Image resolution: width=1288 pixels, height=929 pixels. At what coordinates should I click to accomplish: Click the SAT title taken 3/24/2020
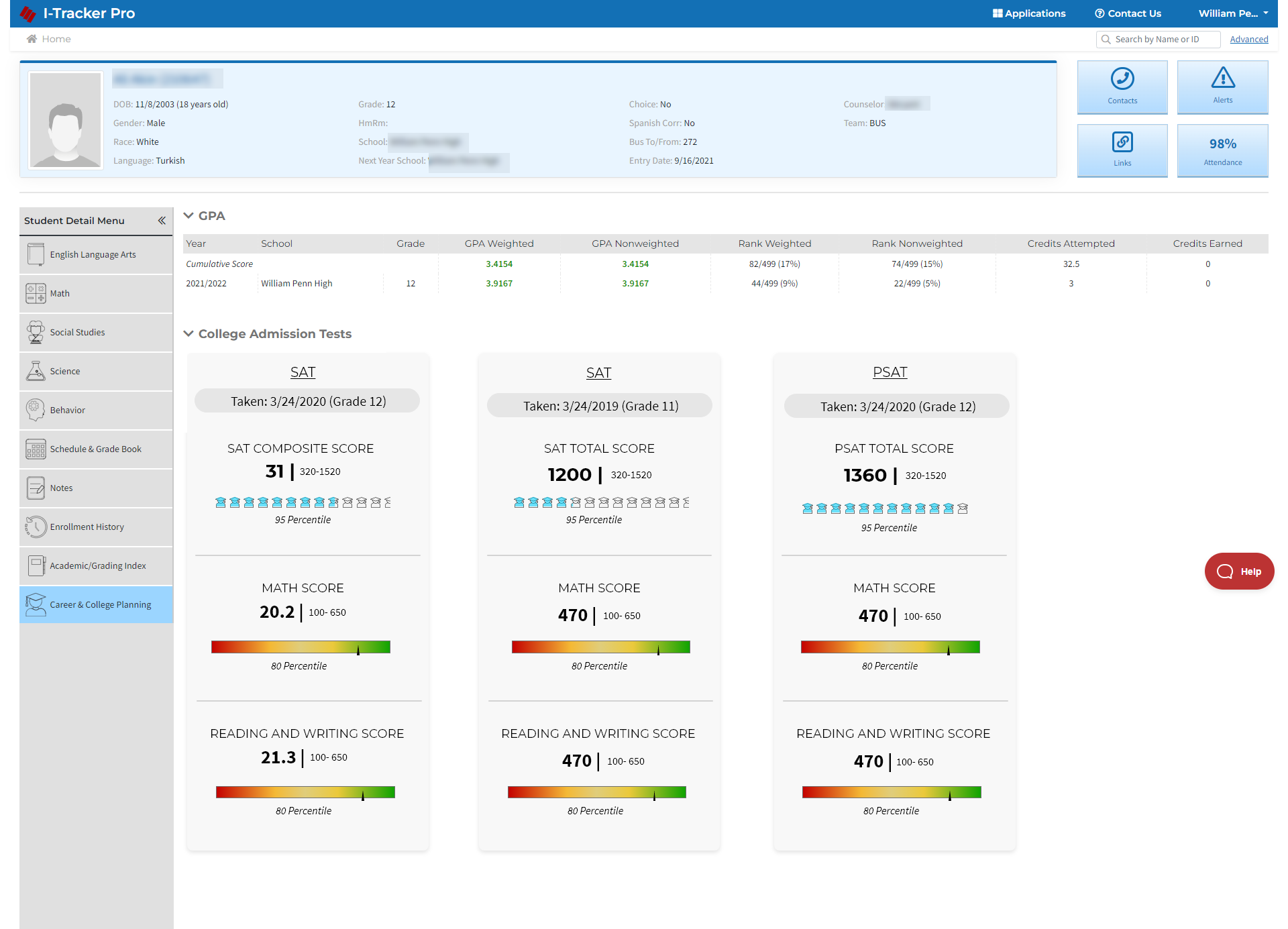point(303,372)
